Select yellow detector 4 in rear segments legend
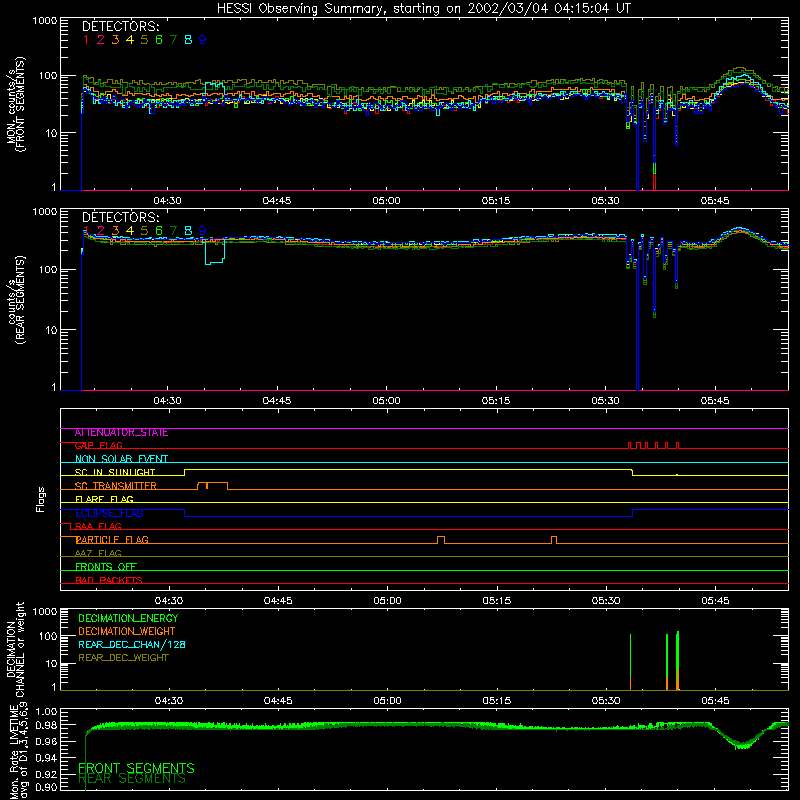Viewport: 800px width, 800px height. [130, 231]
